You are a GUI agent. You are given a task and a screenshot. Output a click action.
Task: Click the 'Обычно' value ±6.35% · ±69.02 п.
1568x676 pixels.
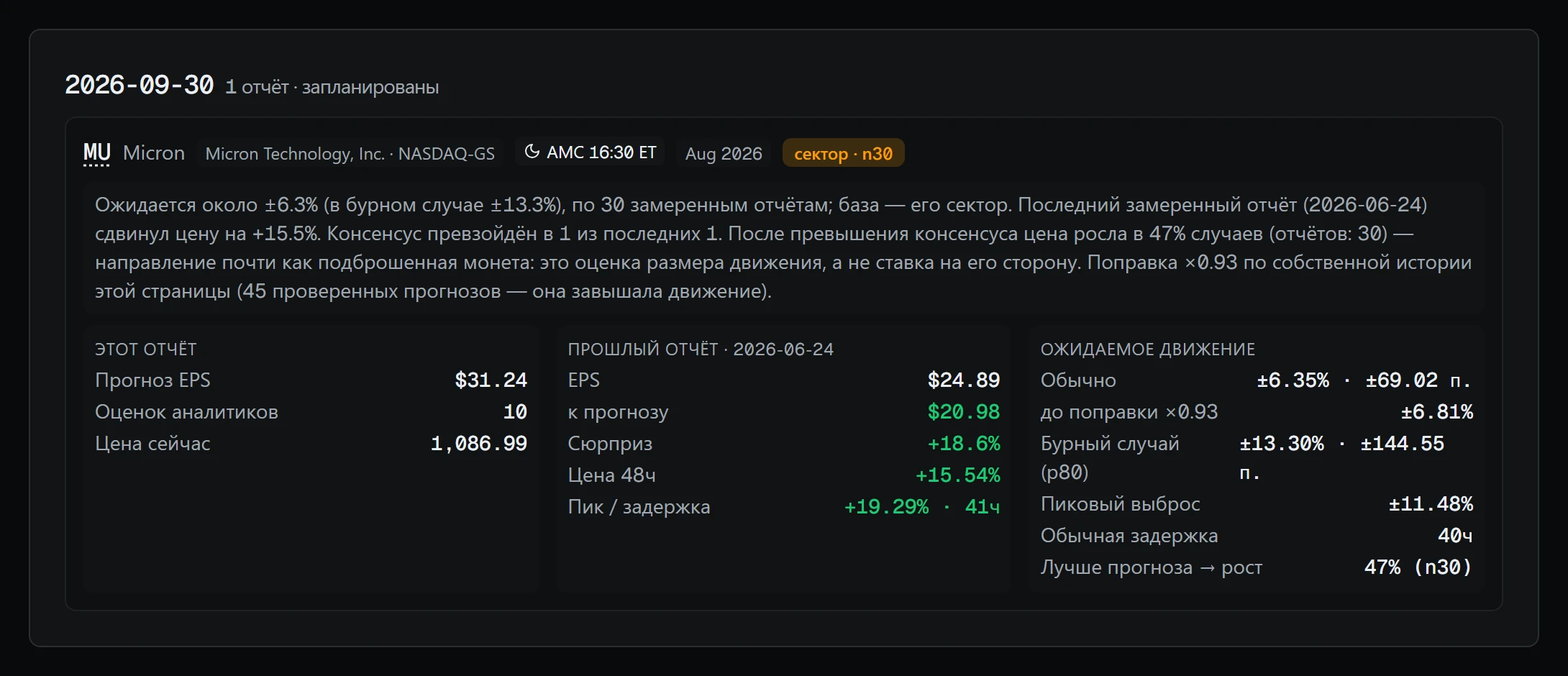click(x=1364, y=380)
